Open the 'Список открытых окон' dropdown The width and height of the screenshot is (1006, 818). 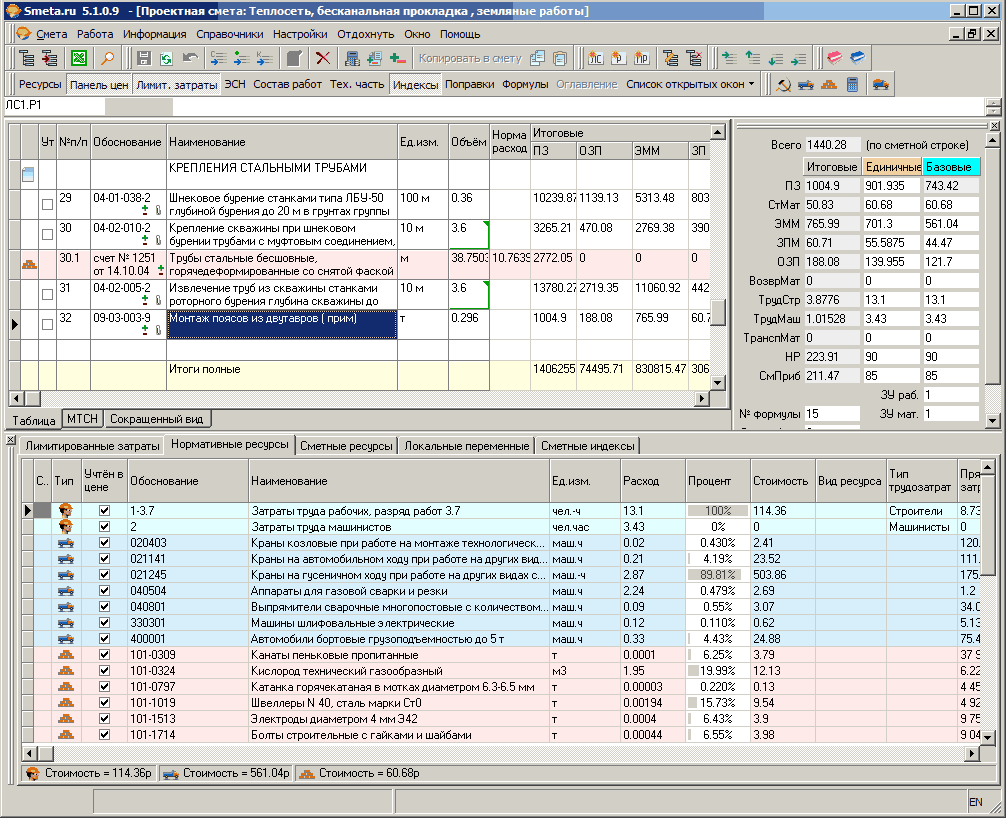(x=690, y=85)
